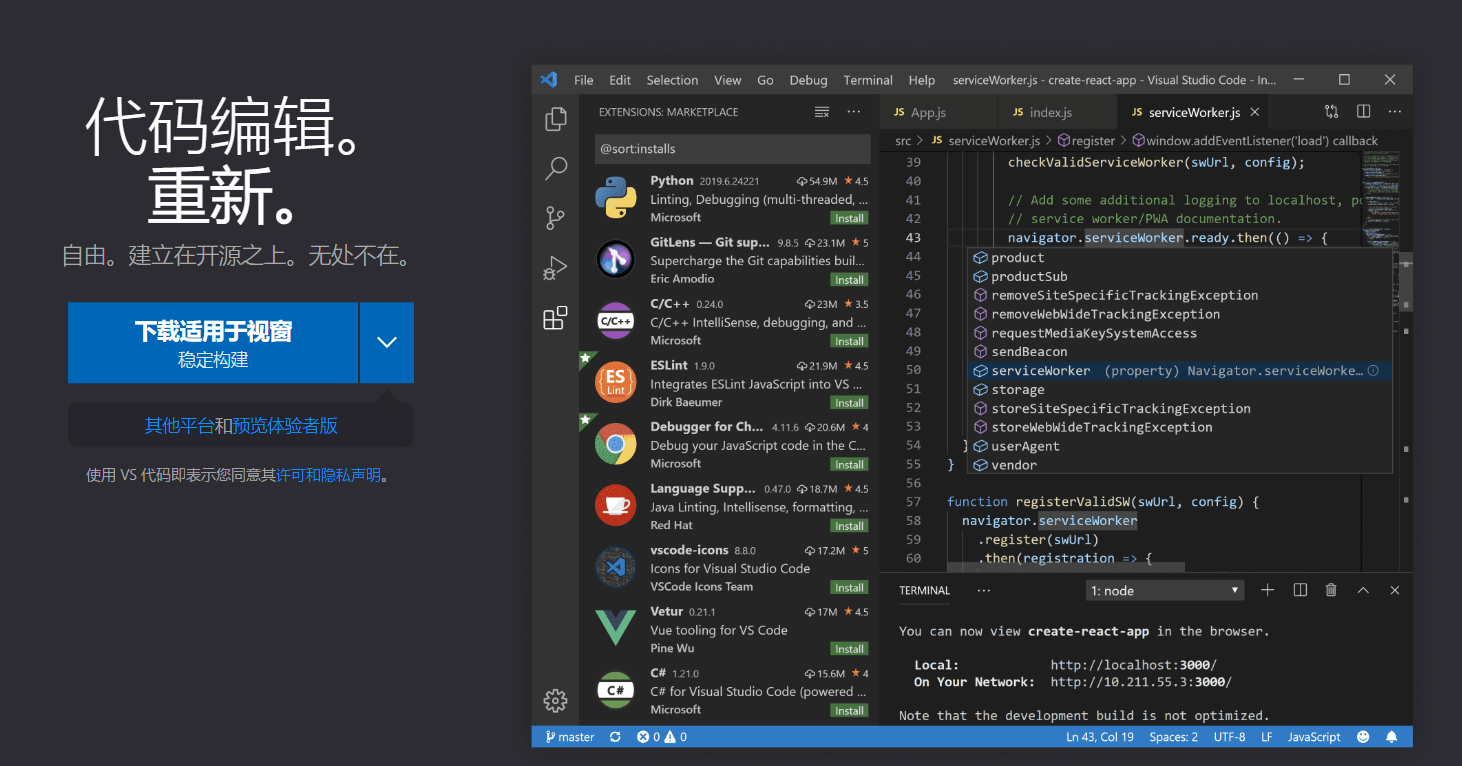Maximize terminal panel with up chevron
1462x766 pixels.
point(1363,590)
